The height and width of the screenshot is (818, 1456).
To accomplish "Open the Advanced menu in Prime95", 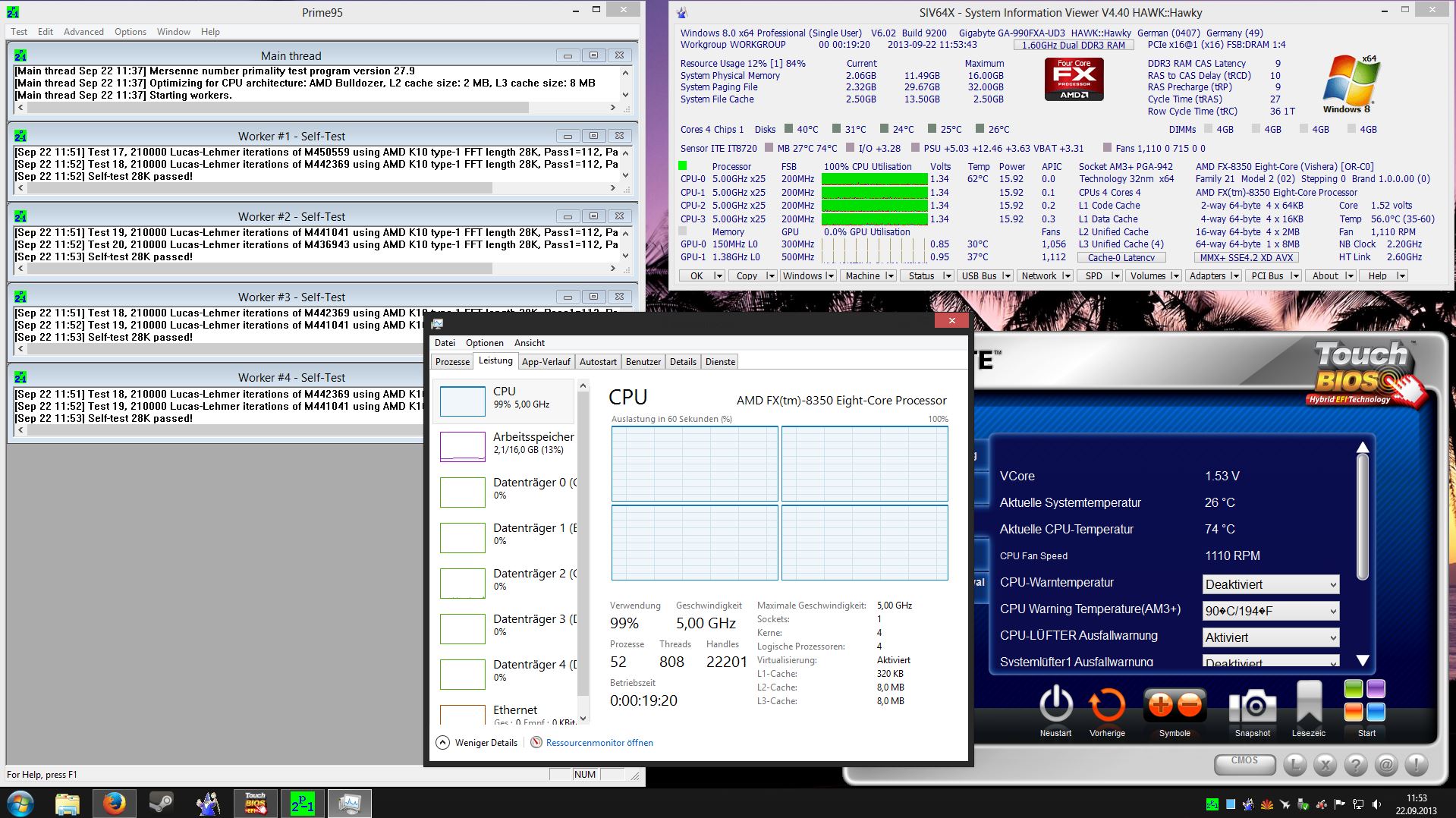I will pyautogui.click(x=83, y=32).
